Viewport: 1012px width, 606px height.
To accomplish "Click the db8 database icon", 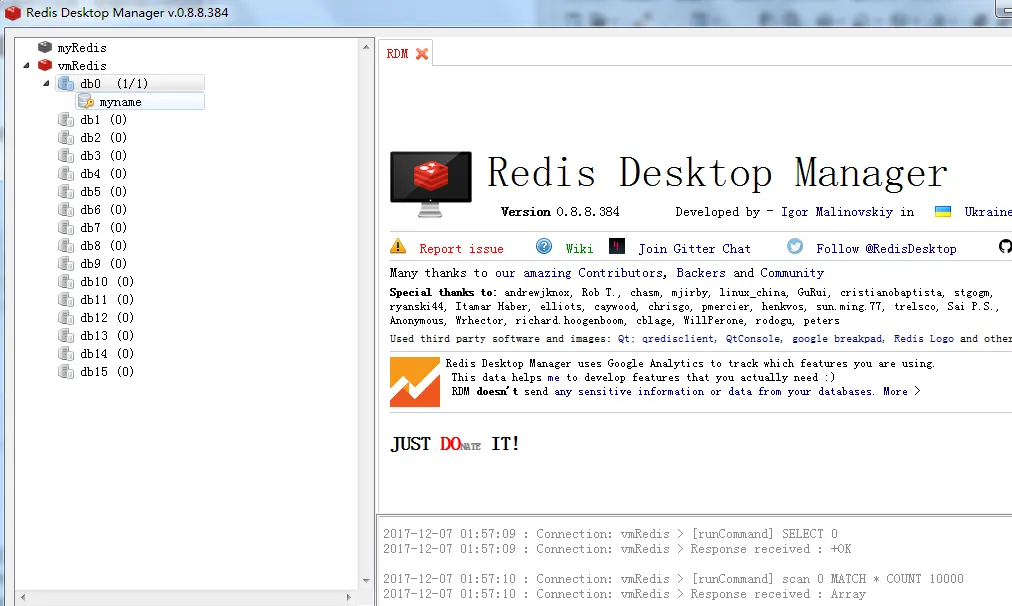I will (x=65, y=246).
